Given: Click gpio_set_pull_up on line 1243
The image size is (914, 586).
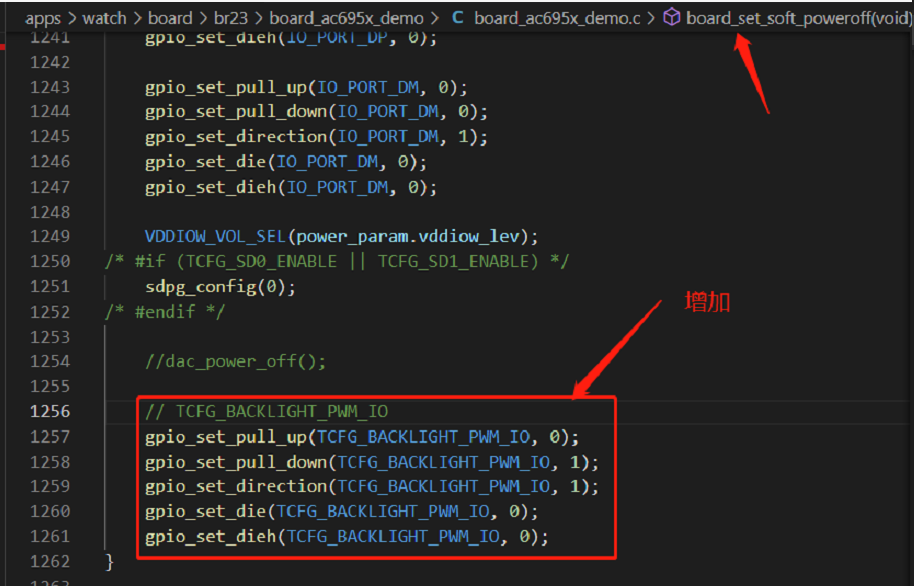Looking at the screenshot, I should 226,87.
